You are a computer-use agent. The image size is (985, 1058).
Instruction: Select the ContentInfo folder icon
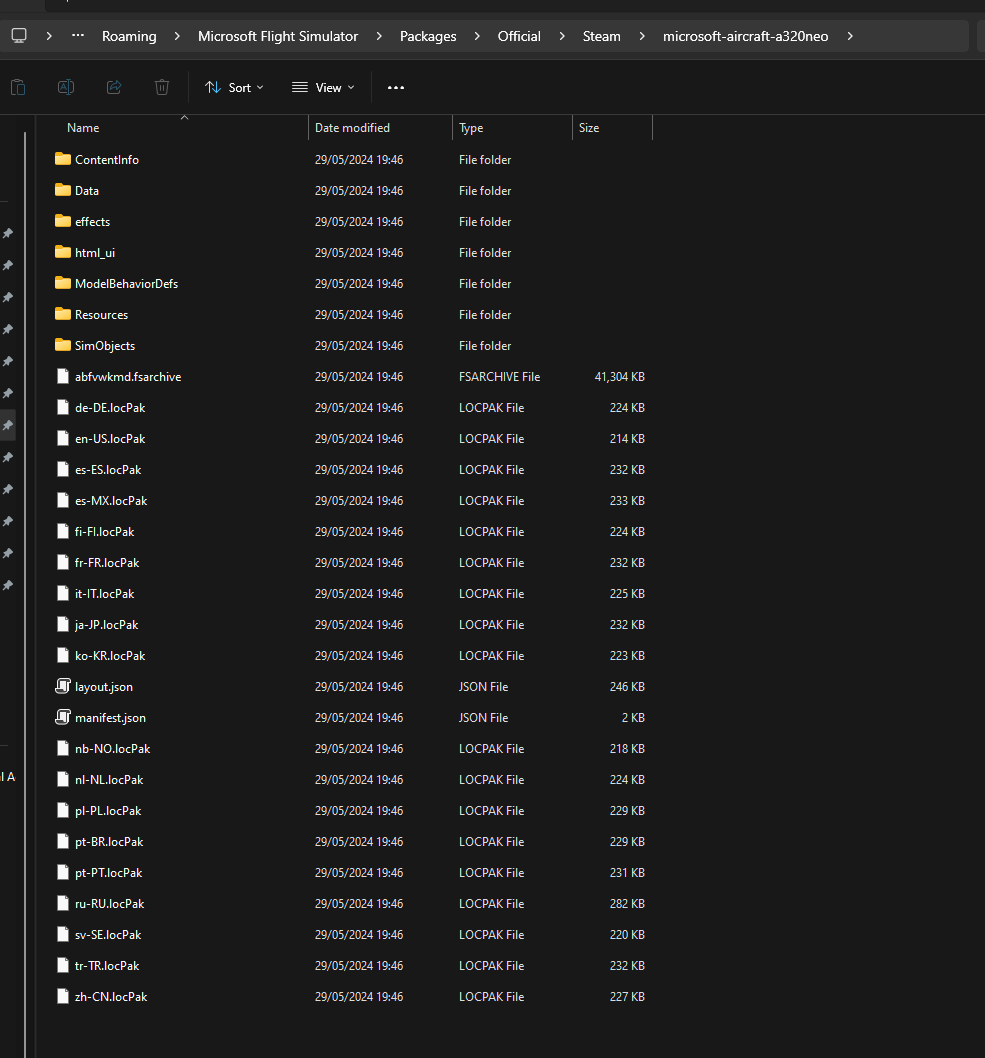coord(63,159)
